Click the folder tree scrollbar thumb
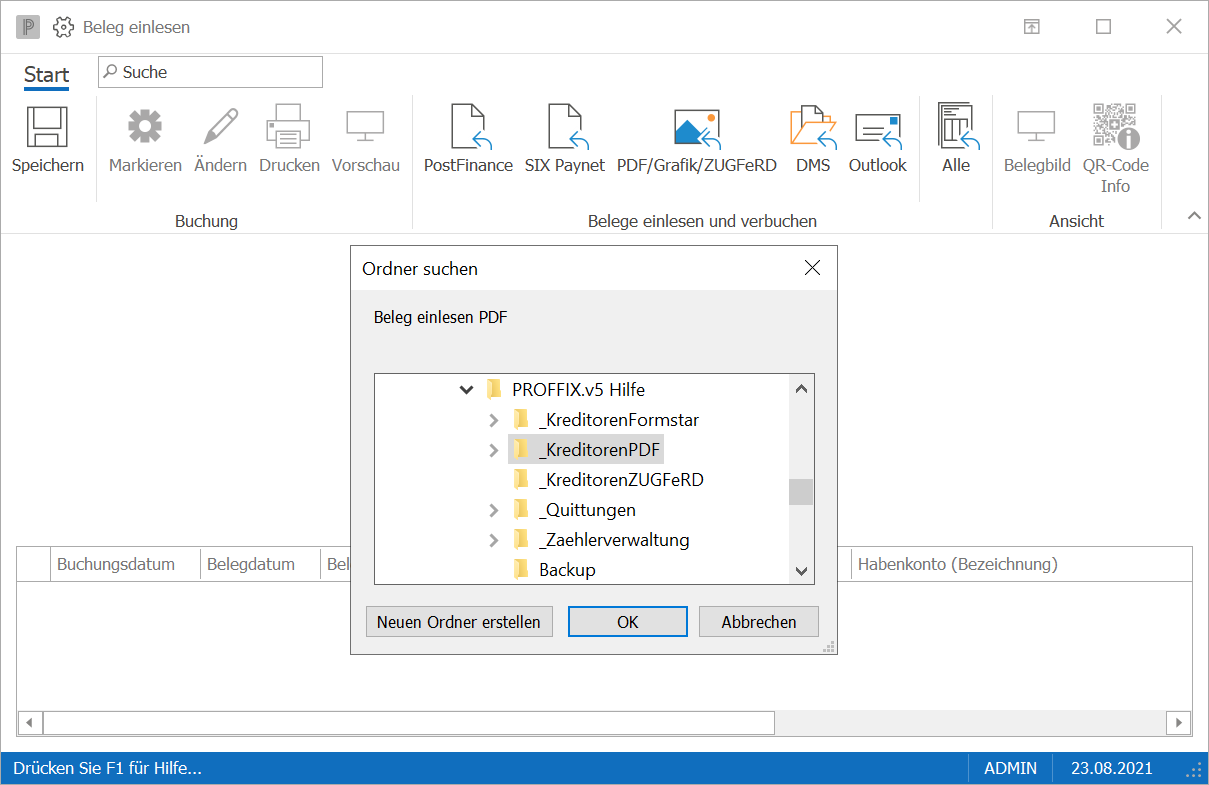1209x785 pixels. coord(801,492)
